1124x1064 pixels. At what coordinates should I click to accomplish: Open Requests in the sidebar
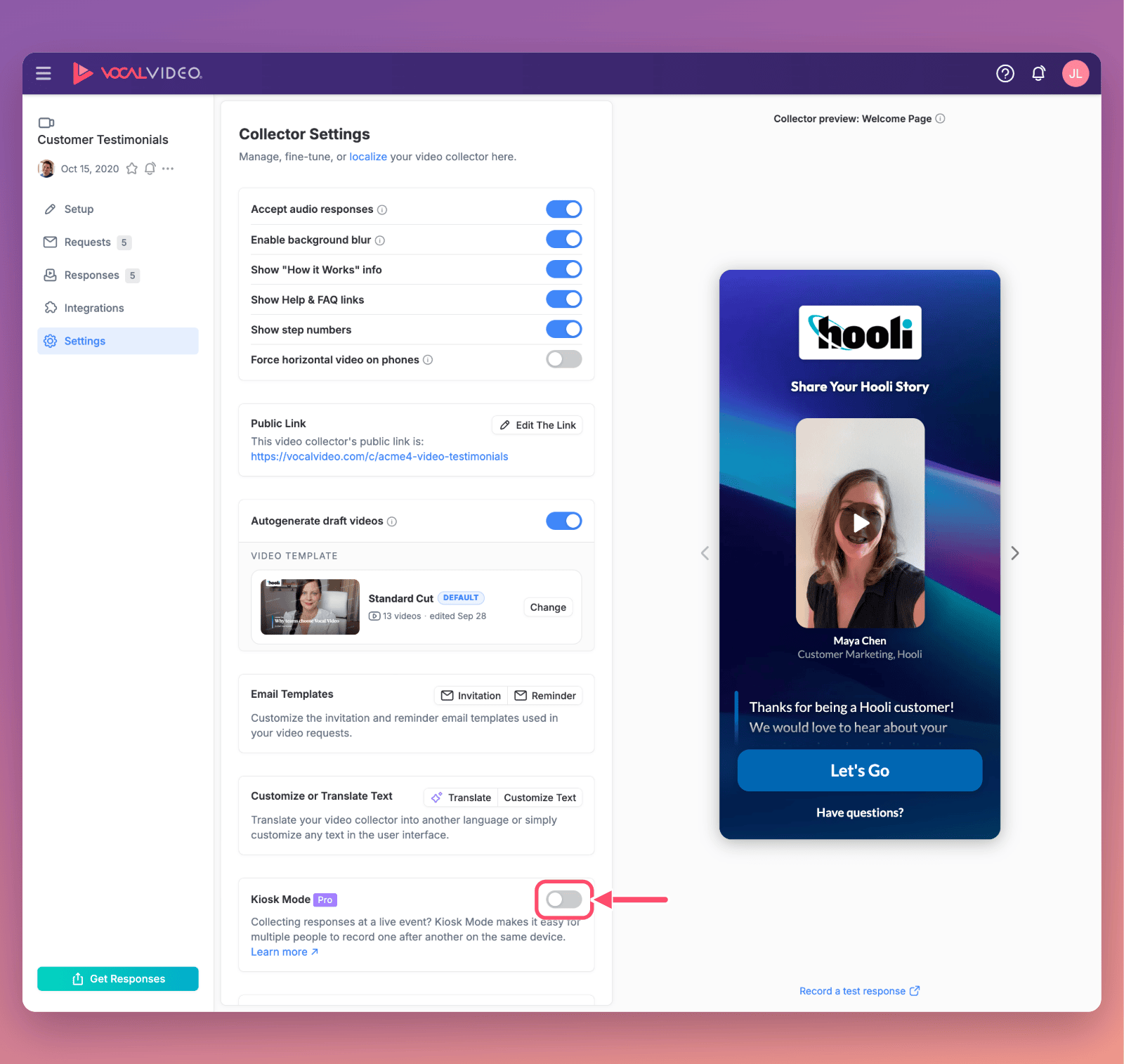click(x=118, y=242)
